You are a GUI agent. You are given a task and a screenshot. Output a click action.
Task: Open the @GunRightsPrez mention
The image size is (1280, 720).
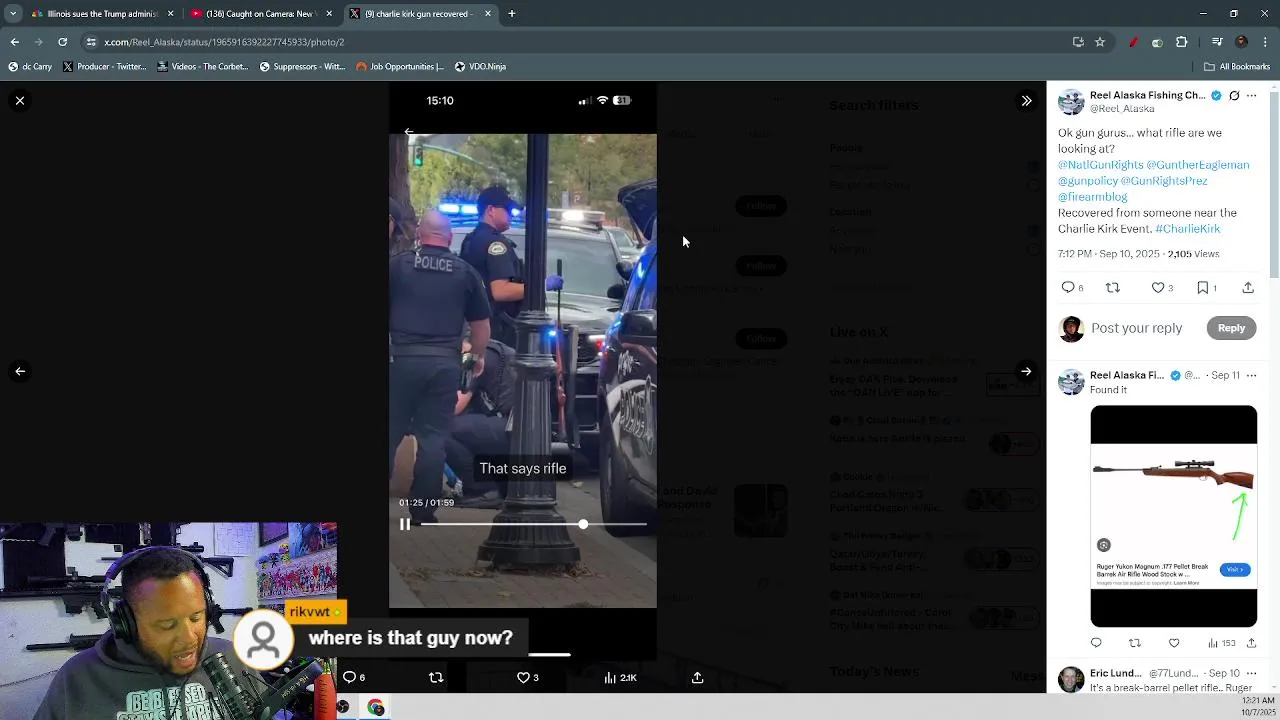(x=1164, y=181)
